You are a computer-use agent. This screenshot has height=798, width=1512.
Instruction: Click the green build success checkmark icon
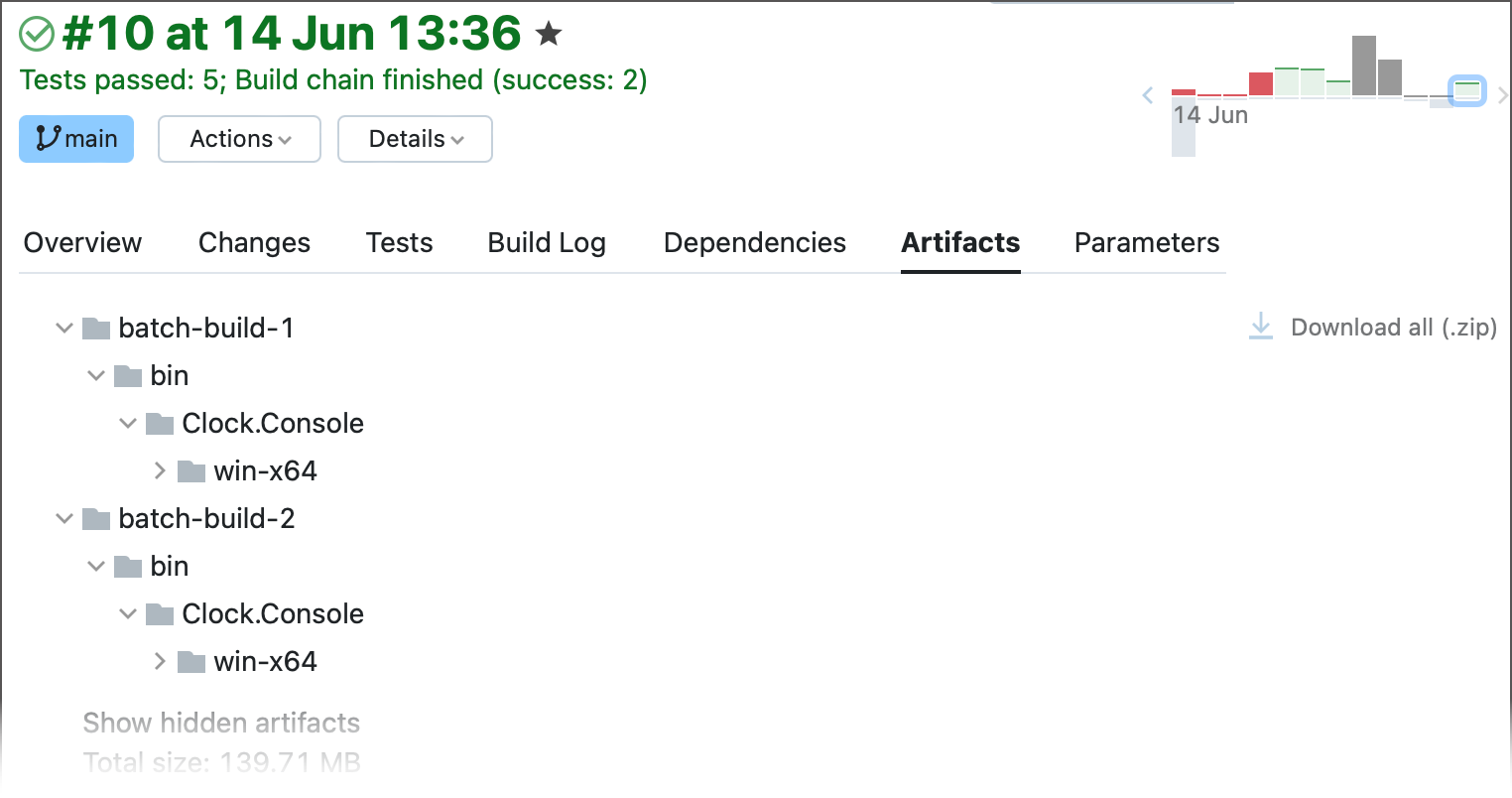37,35
